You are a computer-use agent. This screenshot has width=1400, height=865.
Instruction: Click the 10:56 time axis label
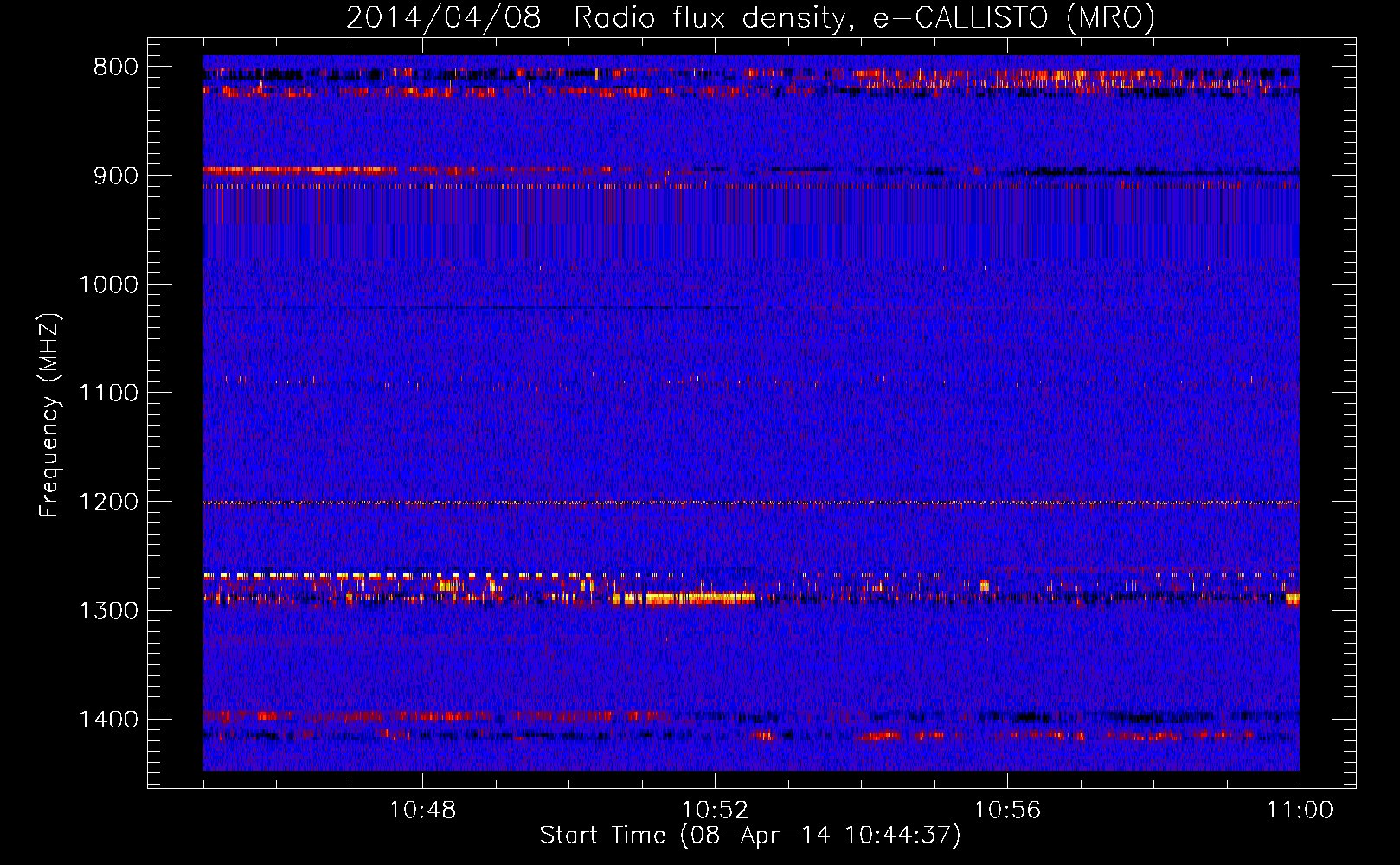point(1007,811)
